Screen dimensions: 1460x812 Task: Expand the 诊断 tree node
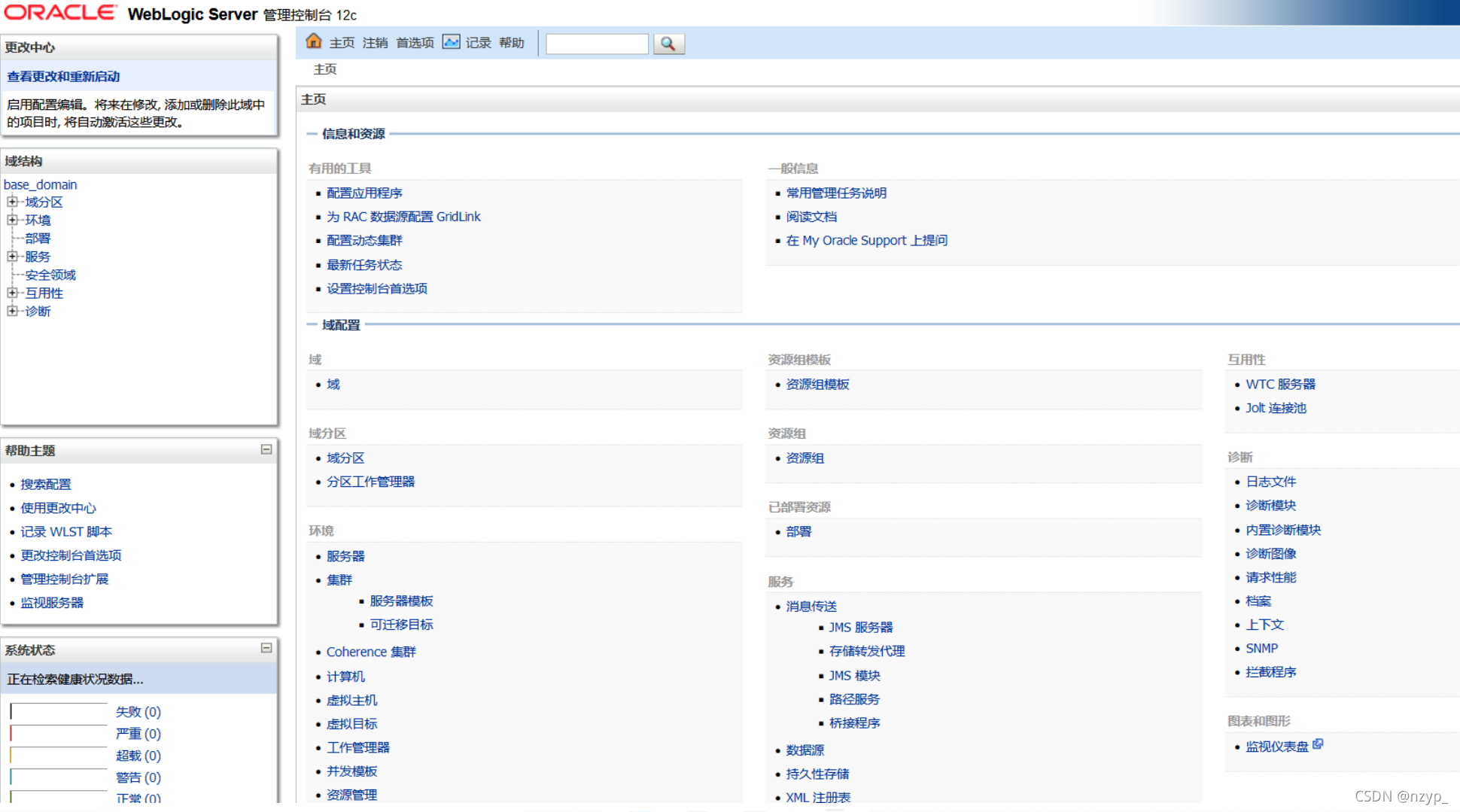12,311
